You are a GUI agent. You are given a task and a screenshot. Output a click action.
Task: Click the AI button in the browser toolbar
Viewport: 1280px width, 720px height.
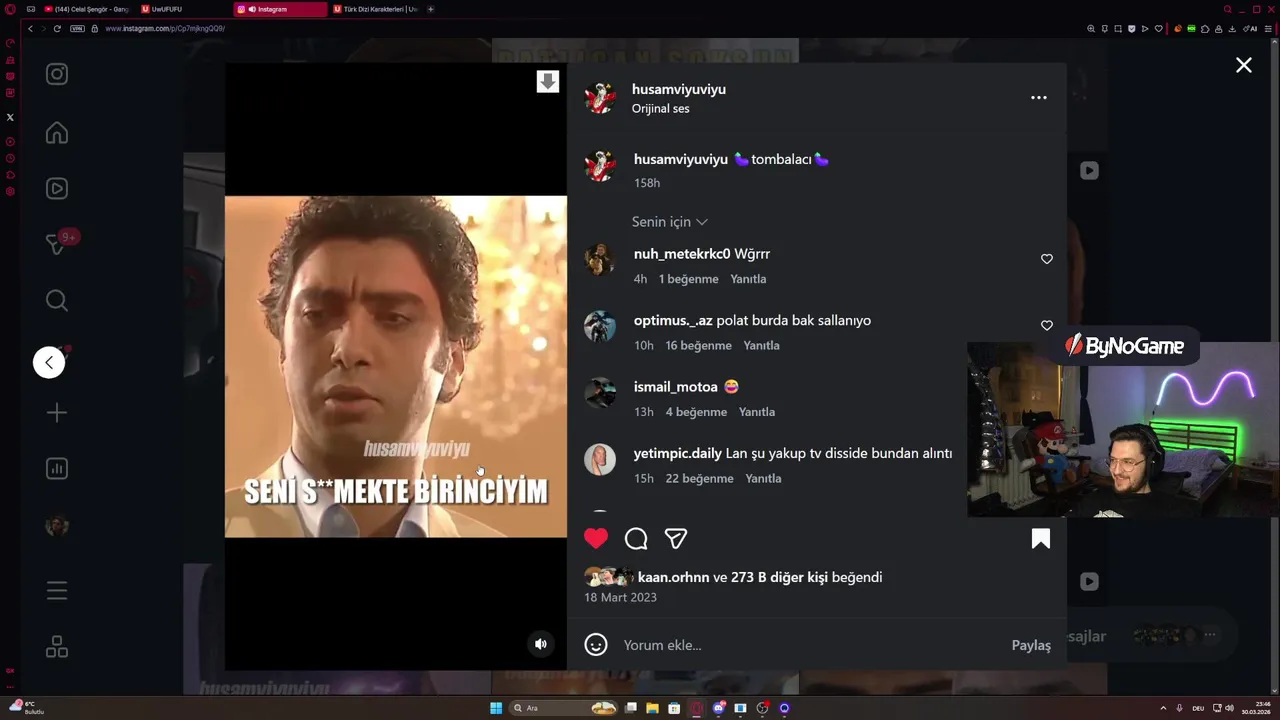[1251, 28]
